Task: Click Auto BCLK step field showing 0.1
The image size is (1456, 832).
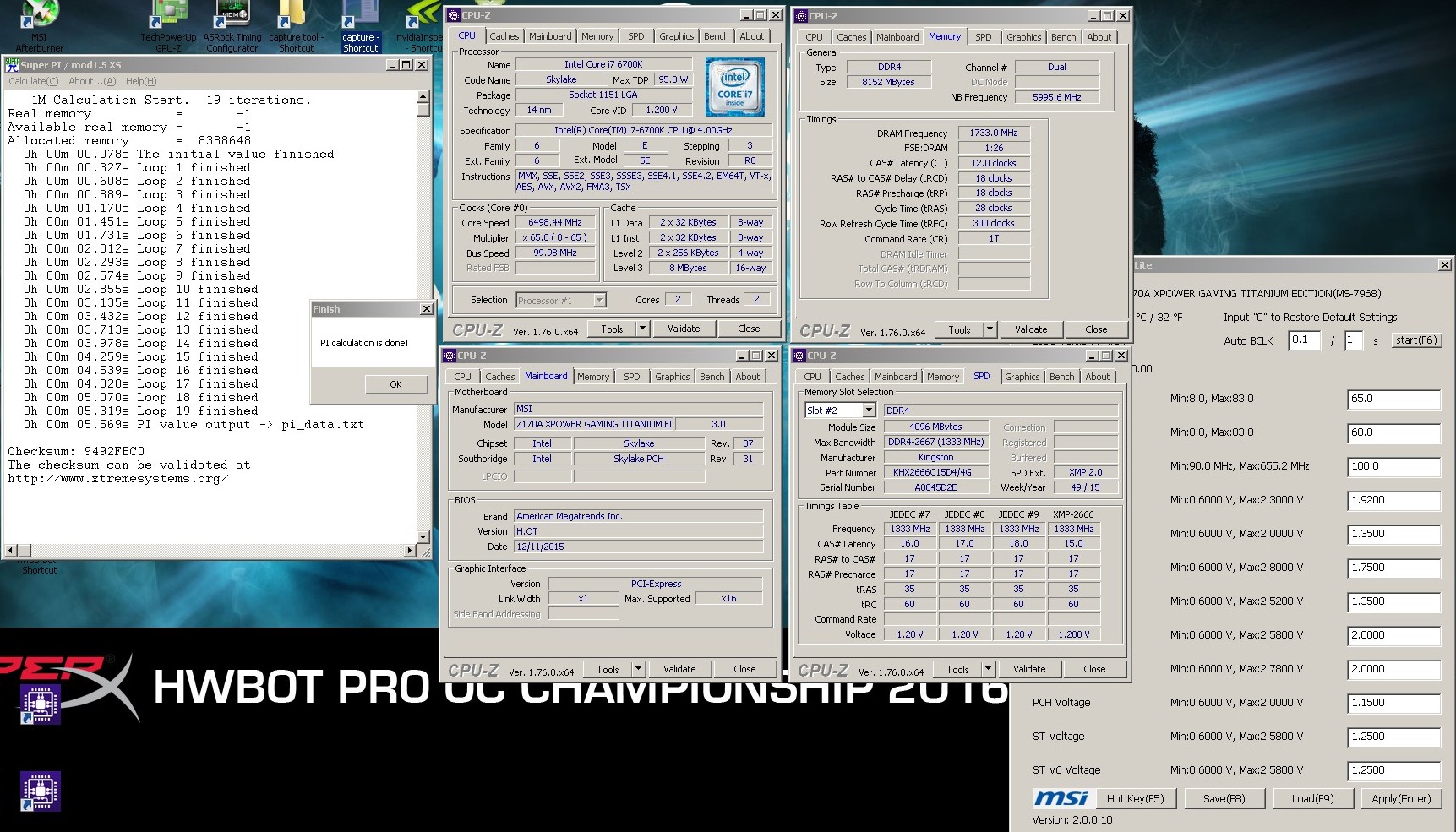Action: [1304, 340]
